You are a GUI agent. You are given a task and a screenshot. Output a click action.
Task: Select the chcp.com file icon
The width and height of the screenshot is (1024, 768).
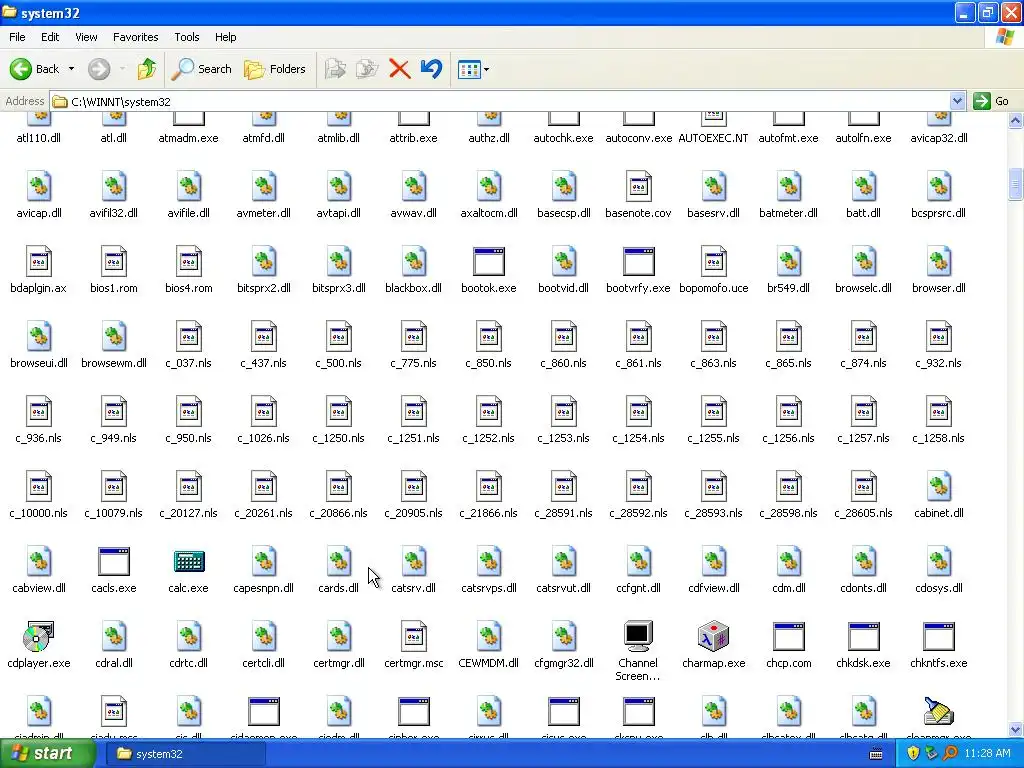788,637
